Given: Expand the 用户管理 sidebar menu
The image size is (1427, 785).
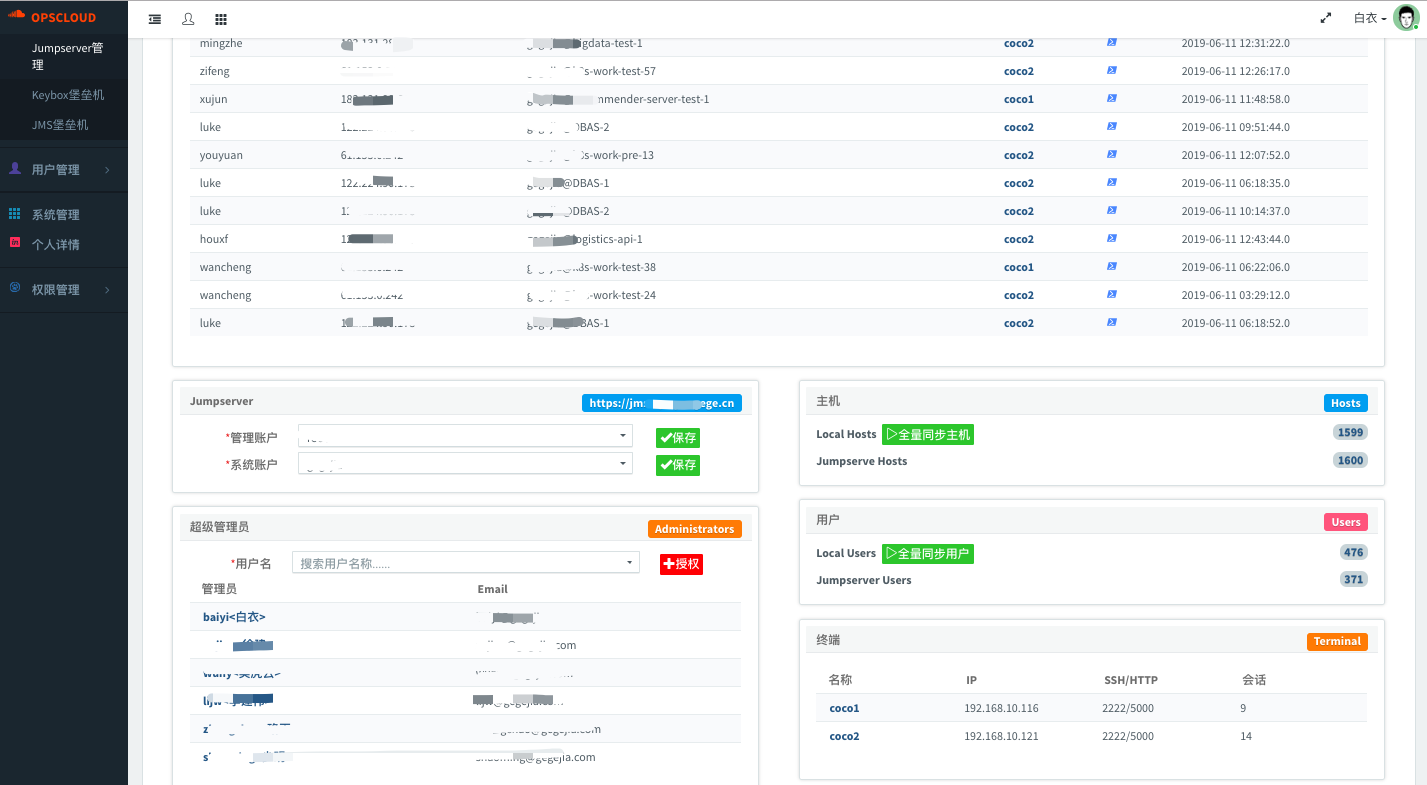Looking at the screenshot, I should point(64,170).
